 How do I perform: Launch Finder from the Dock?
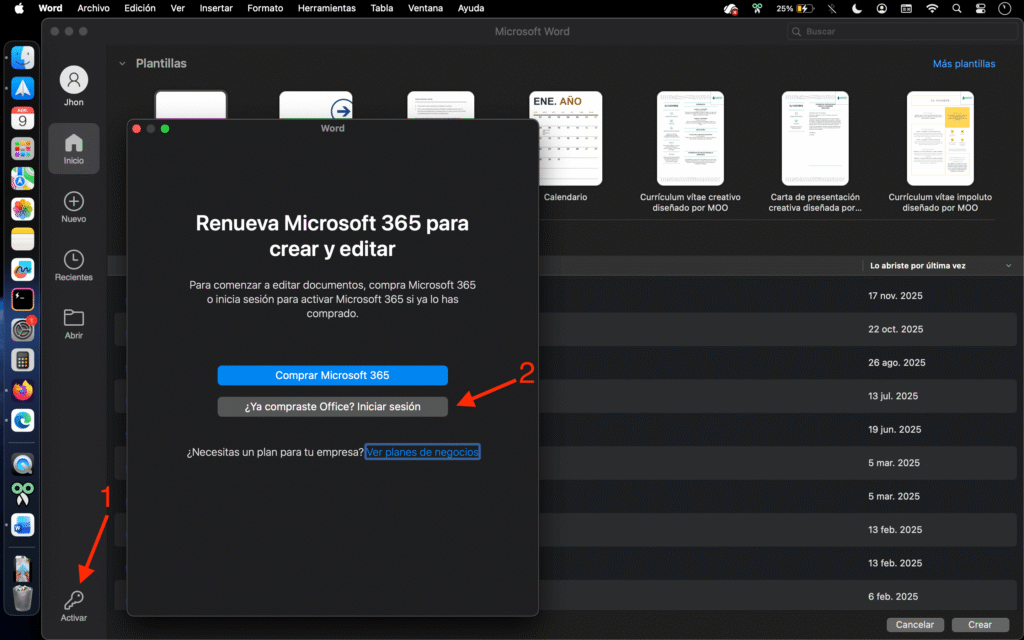click(x=22, y=58)
